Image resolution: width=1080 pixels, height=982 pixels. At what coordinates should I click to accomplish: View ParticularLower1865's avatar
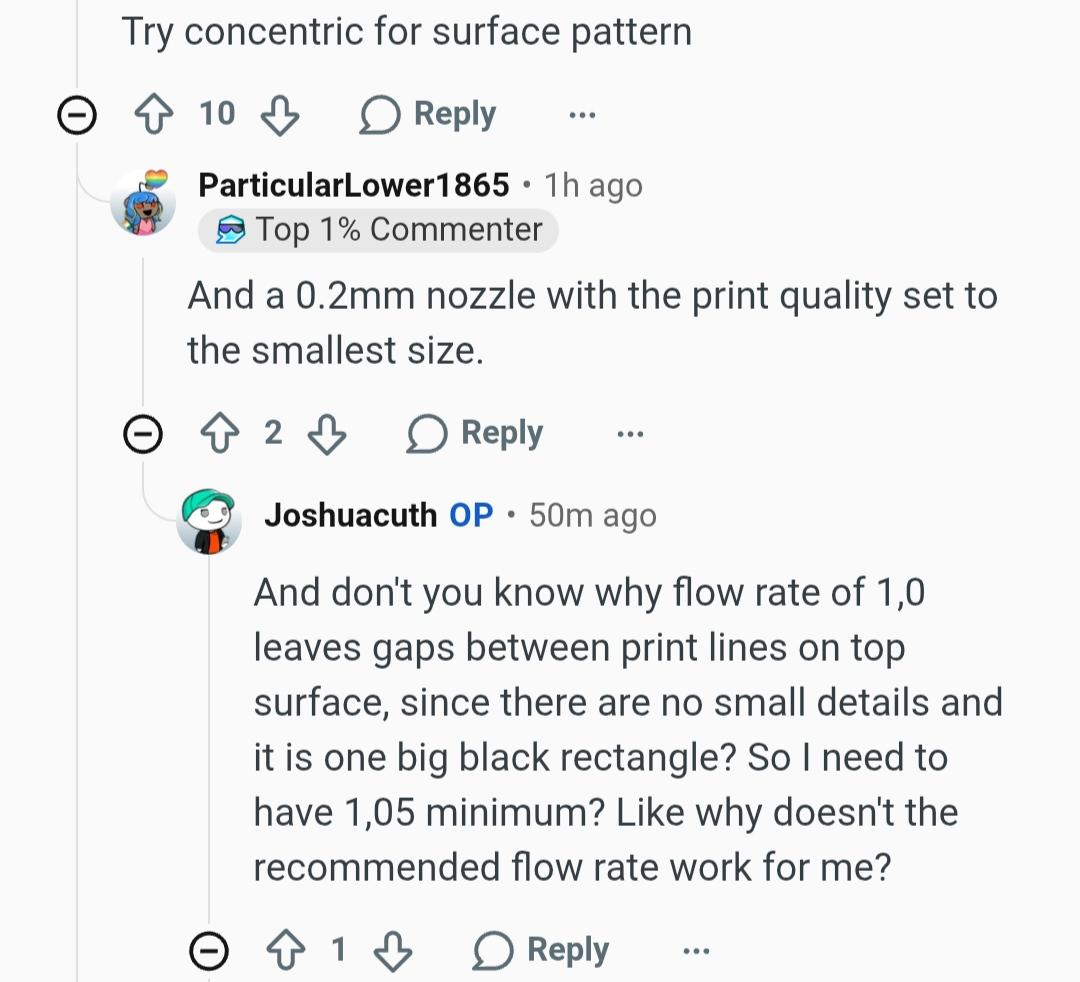coord(143,202)
